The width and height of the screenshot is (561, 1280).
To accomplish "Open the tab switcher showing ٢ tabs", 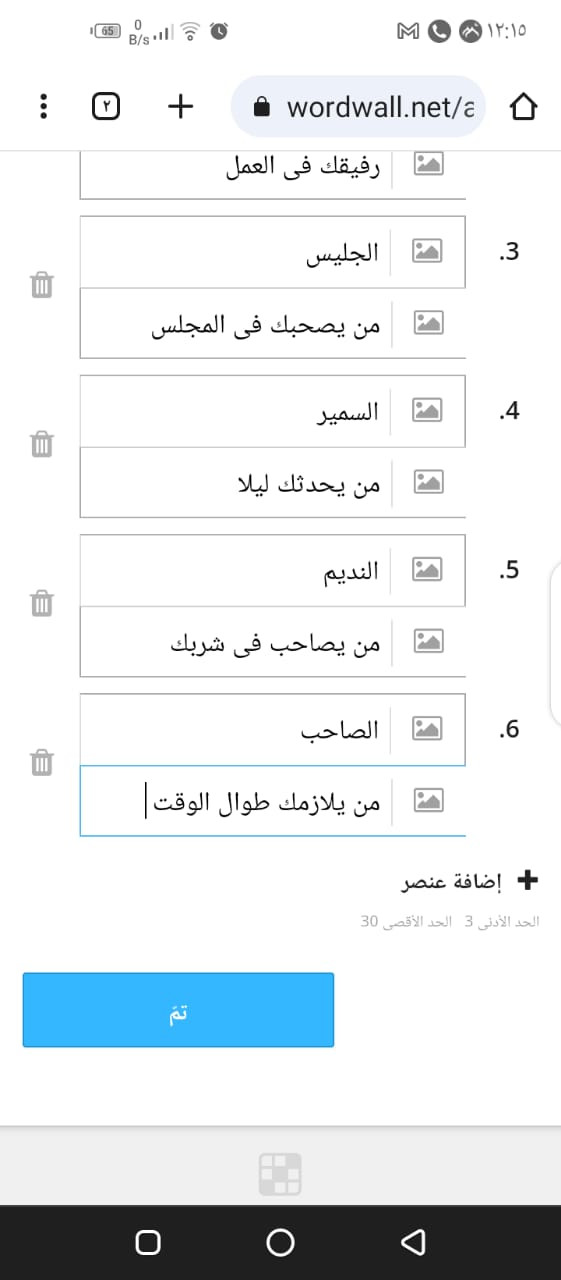I will pyautogui.click(x=106, y=106).
